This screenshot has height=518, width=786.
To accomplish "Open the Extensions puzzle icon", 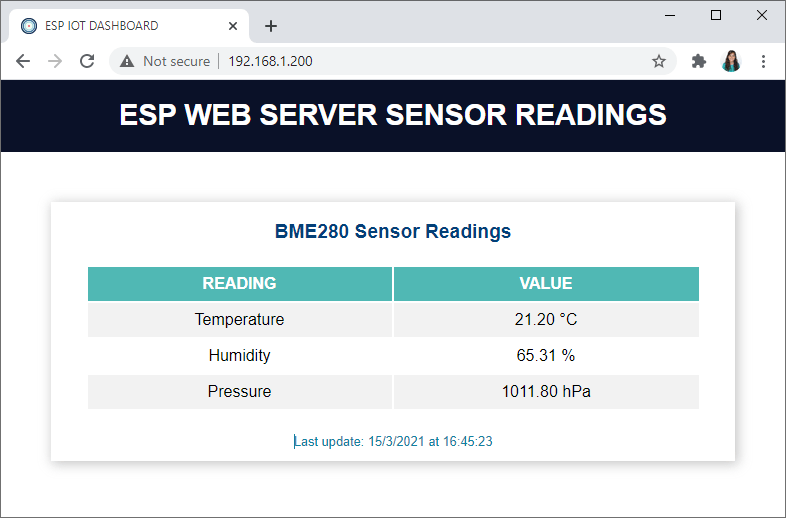I will pos(699,61).
